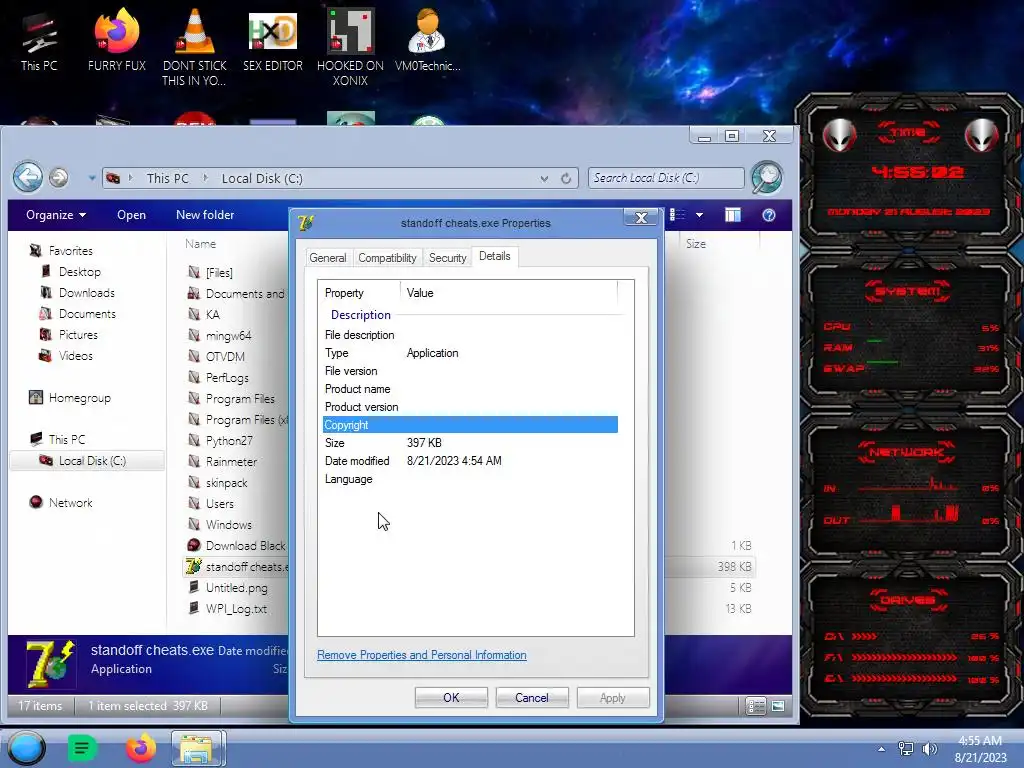The height and width of the screenshot is (768, 1024).
Task: Switch to the Security tab
Action: (447, 258)
